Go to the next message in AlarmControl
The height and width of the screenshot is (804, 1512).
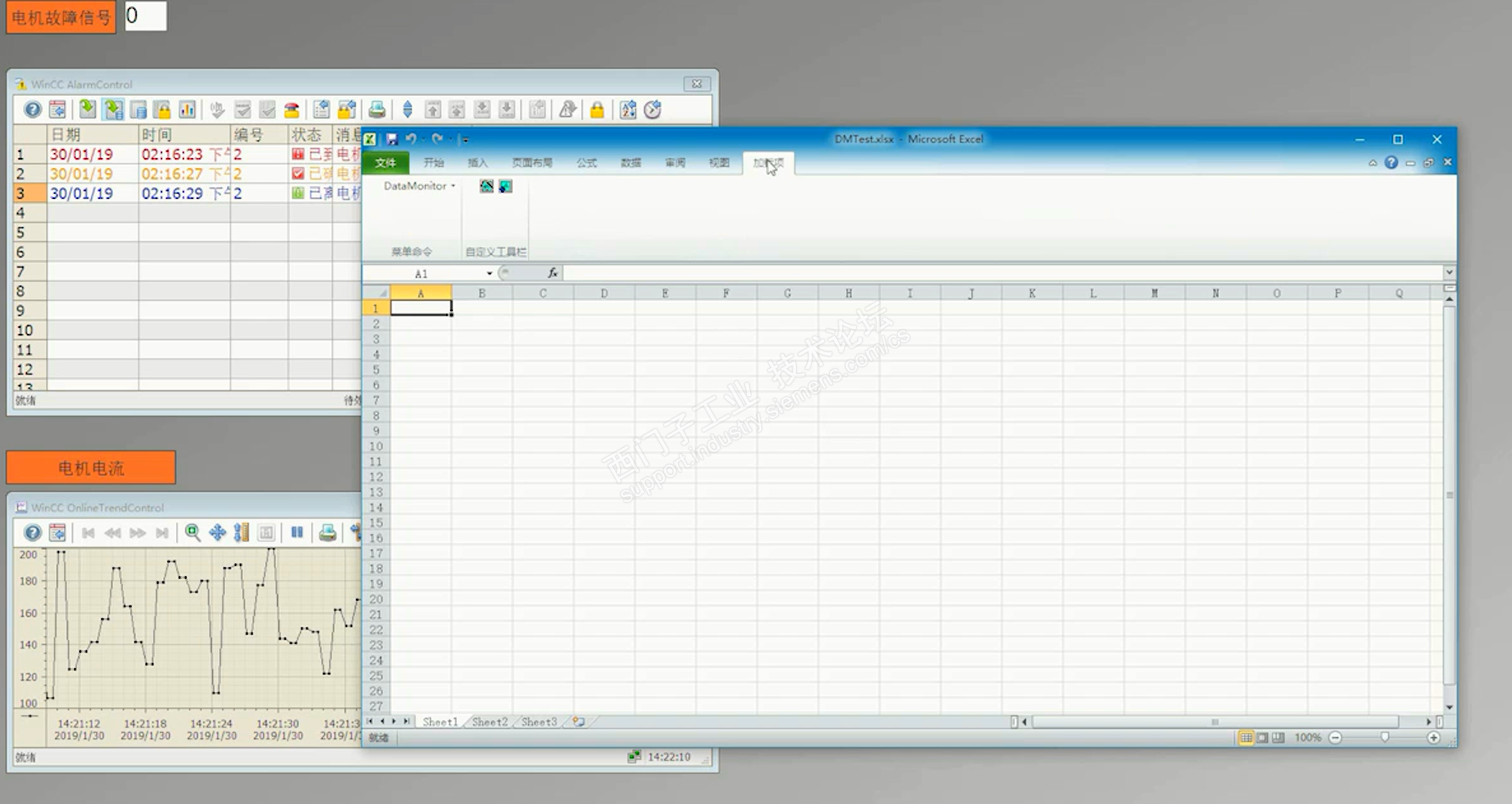[482, 110]
